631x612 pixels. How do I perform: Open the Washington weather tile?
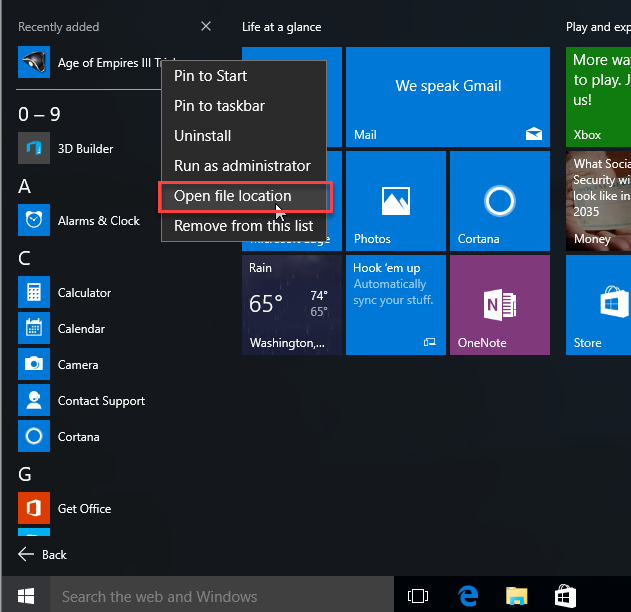point(292,305)
